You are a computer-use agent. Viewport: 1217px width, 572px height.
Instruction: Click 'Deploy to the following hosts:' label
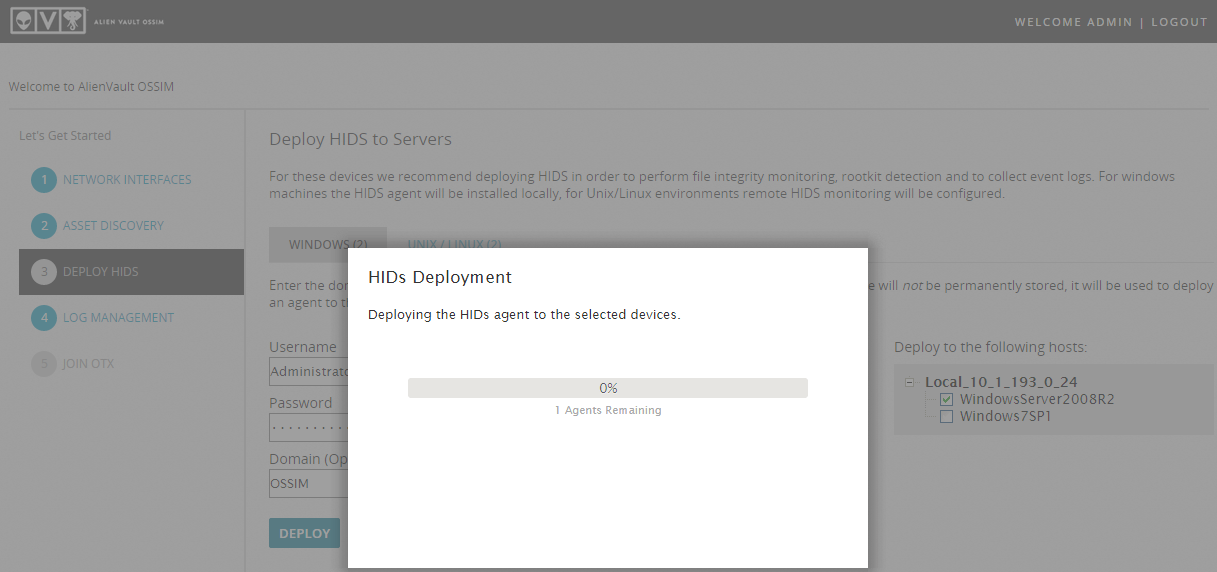point(990,348)
